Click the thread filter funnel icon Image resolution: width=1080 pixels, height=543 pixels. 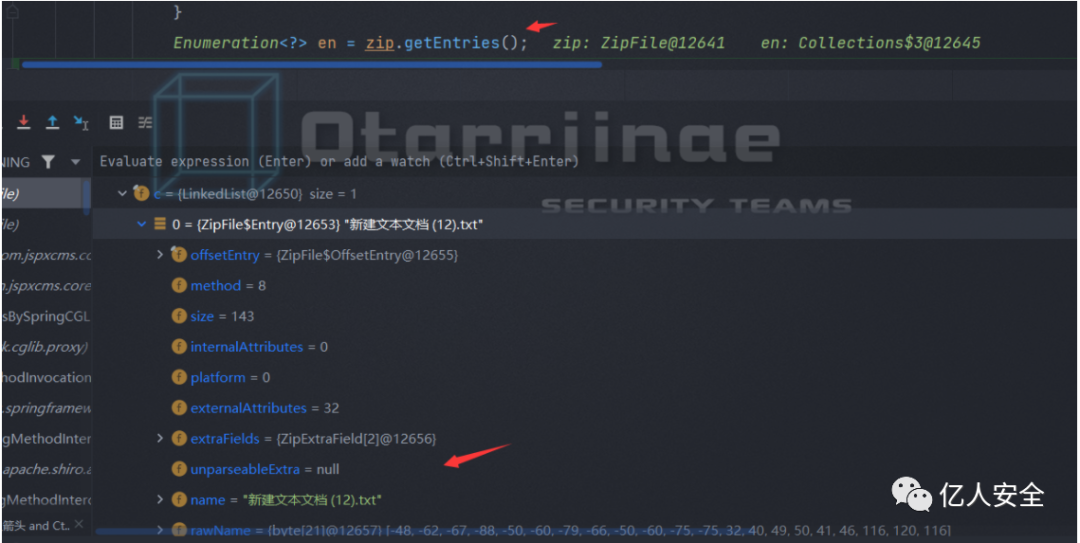[x=48, y=162]
